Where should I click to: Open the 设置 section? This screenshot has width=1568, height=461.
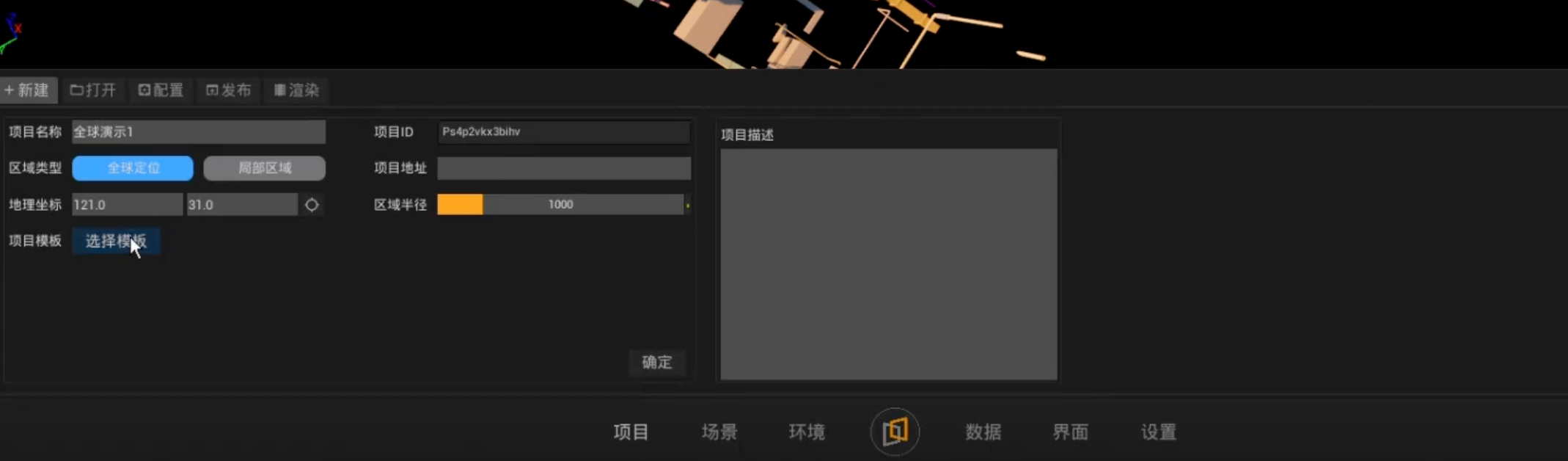1159,432
